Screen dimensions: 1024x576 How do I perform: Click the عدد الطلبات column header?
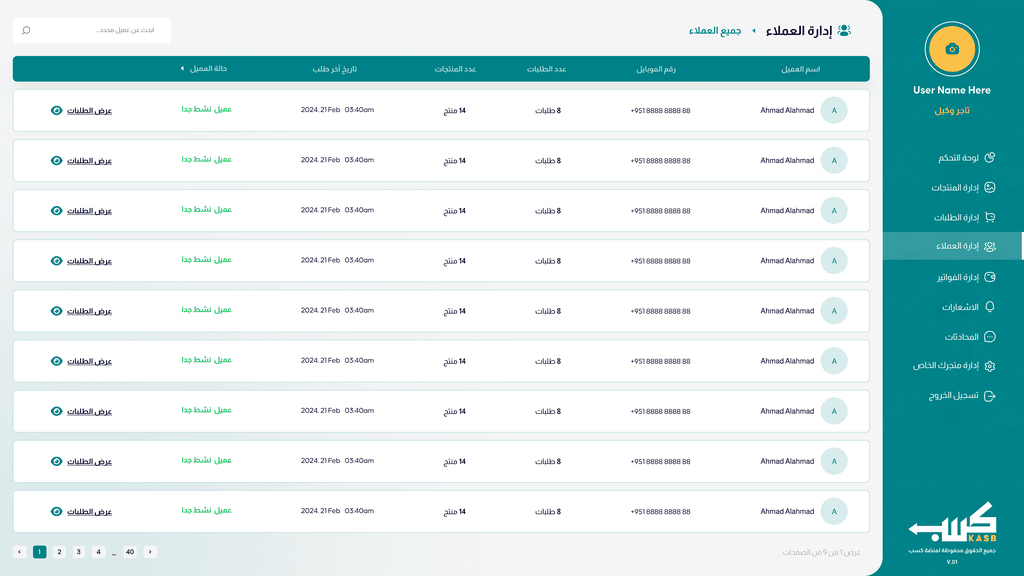click(x=547, y=69)
